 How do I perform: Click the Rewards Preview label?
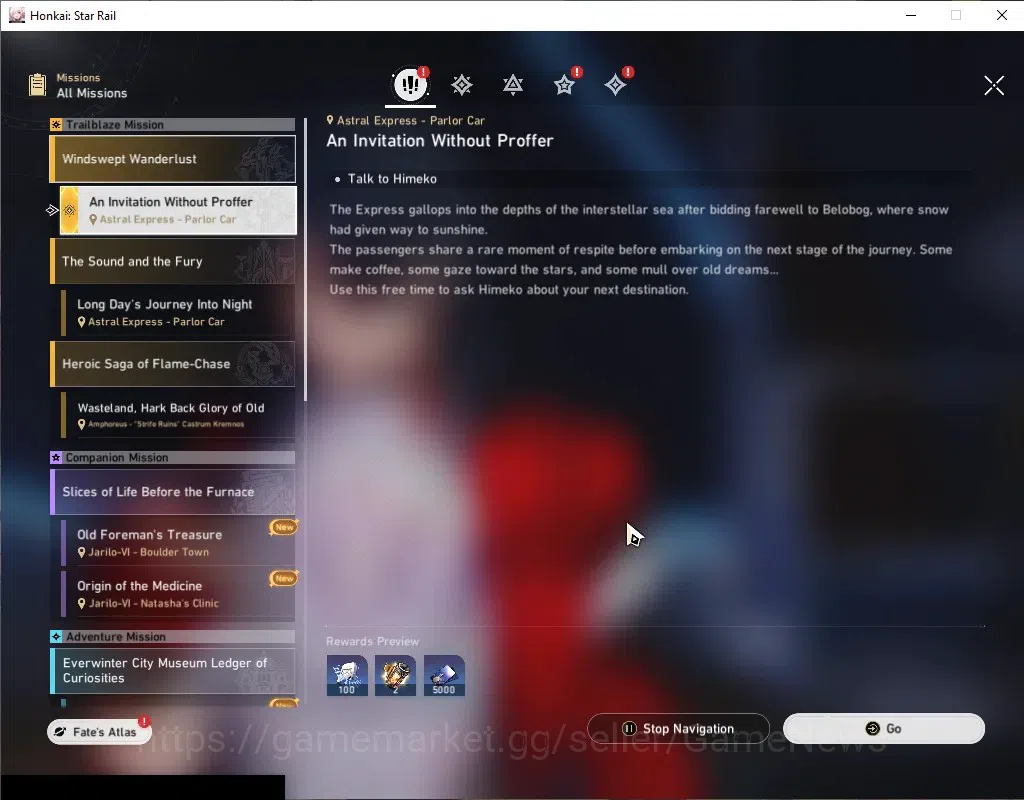click(372, 641)
